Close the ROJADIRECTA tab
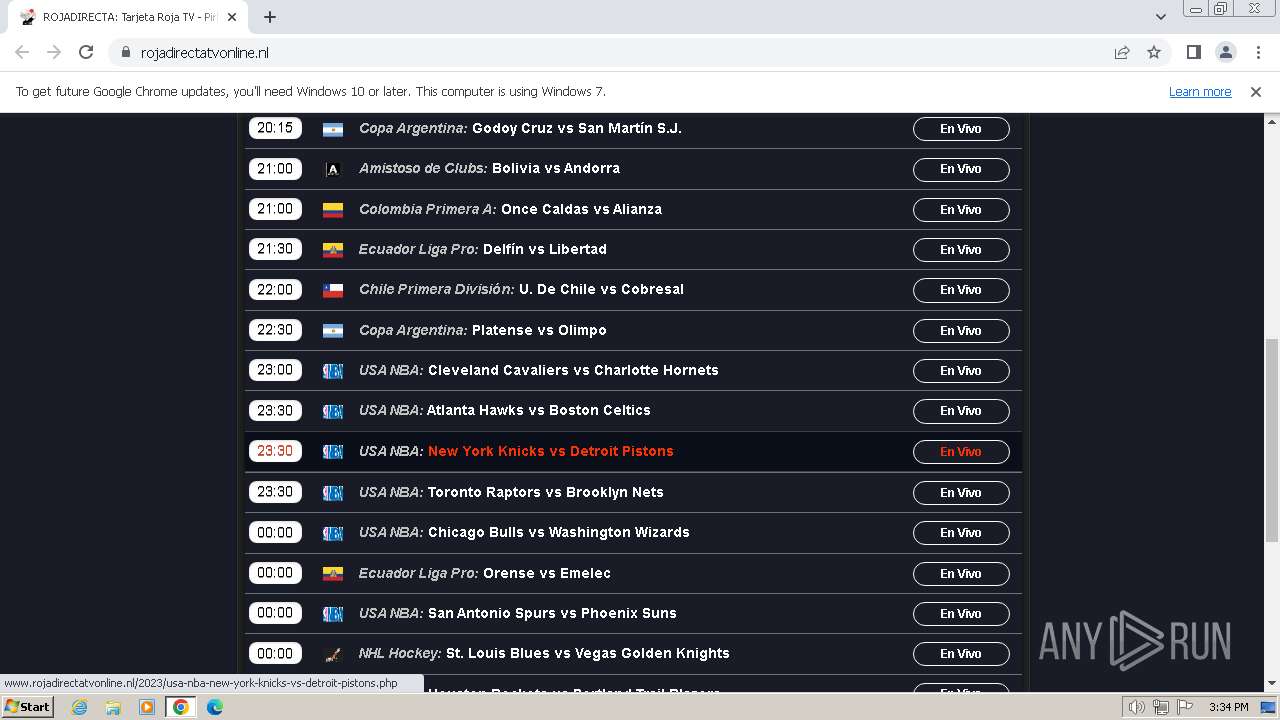The image size is (1280, 720). pos(233,17)
